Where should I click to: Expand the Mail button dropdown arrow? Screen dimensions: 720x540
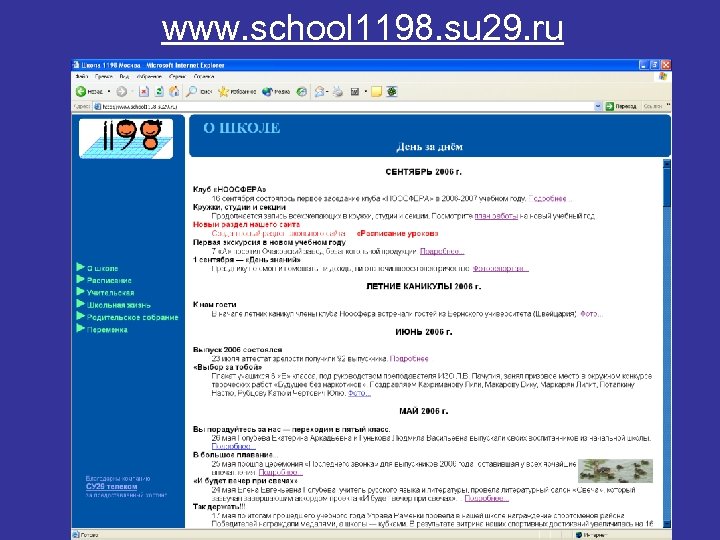tap(327, 92)
